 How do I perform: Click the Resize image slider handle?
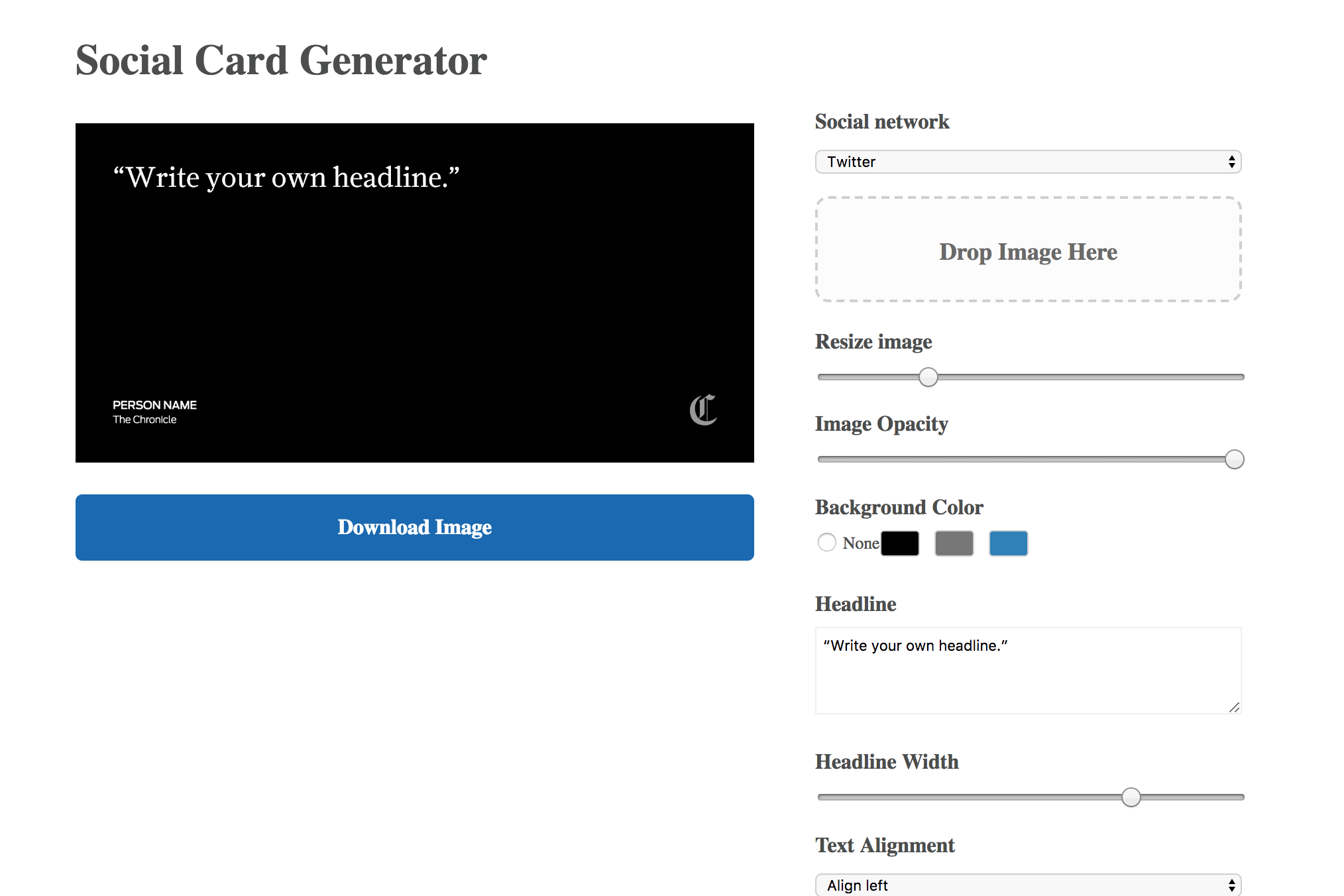pyautogui.click(x=928, y=377)
